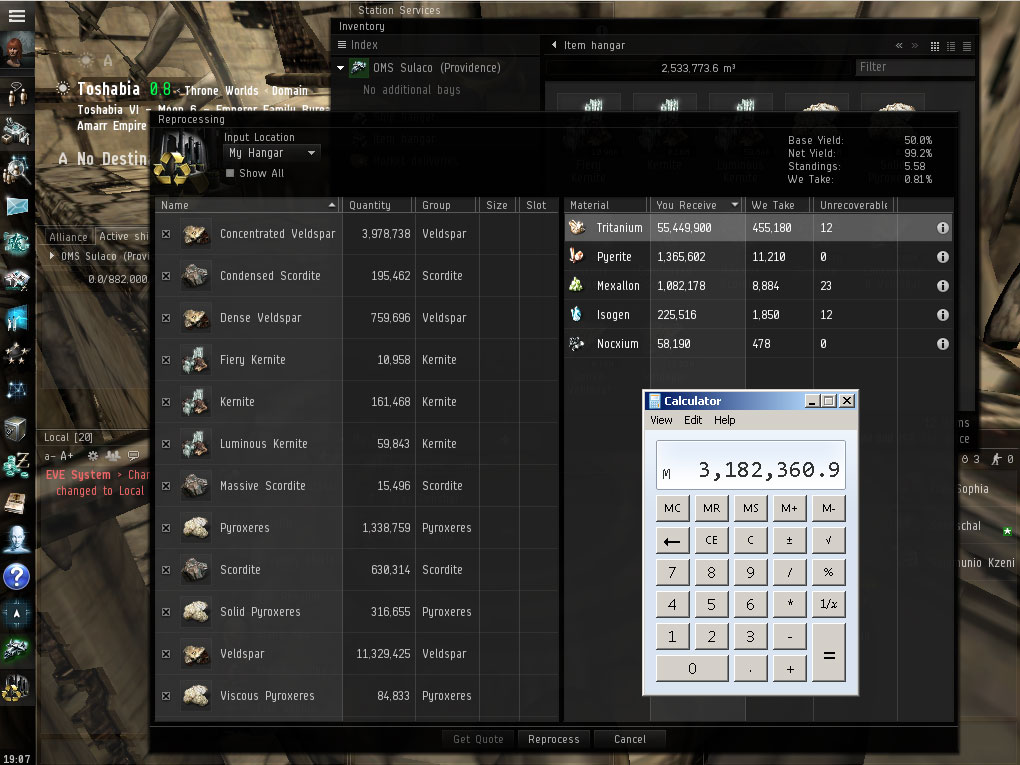Click the Get Quote button
The width and height of the screenshot is (1020, 765).
pos(478,739)
